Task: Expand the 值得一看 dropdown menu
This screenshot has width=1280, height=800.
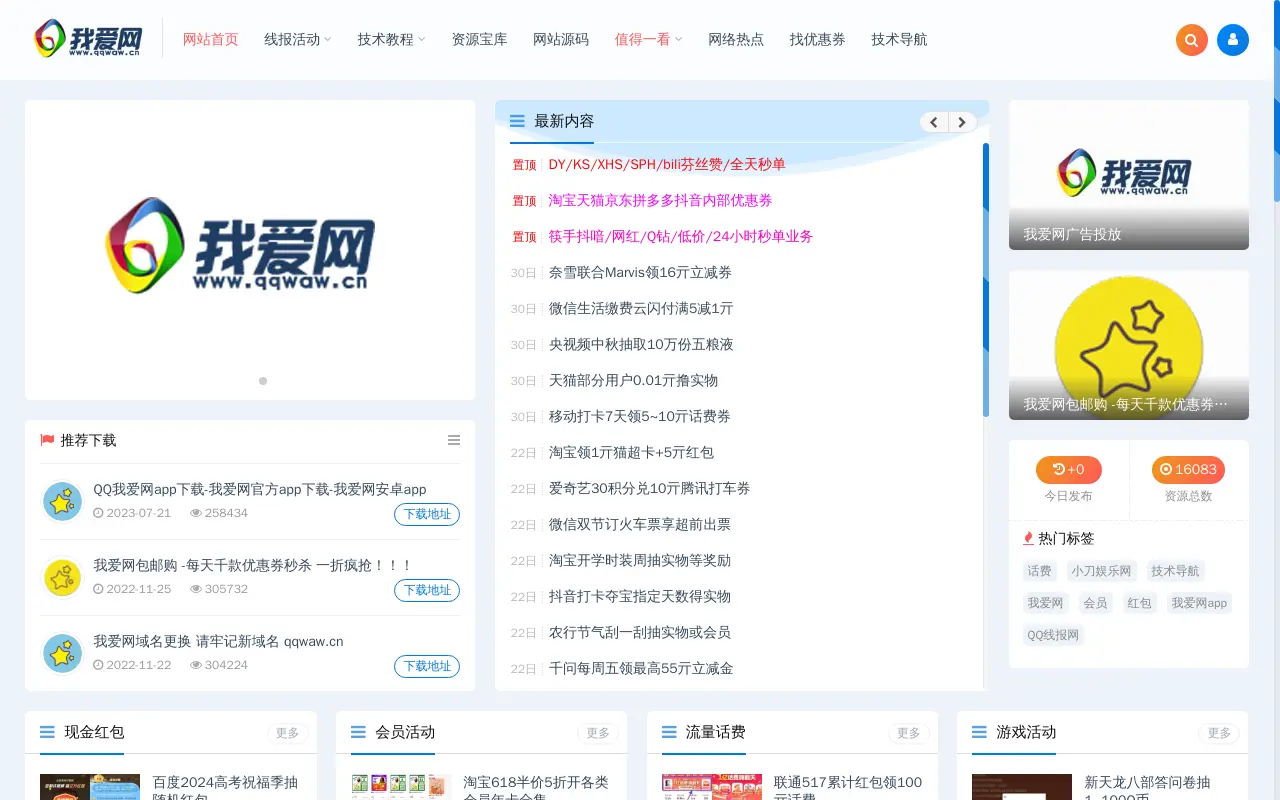Action: tap(648, 39)
